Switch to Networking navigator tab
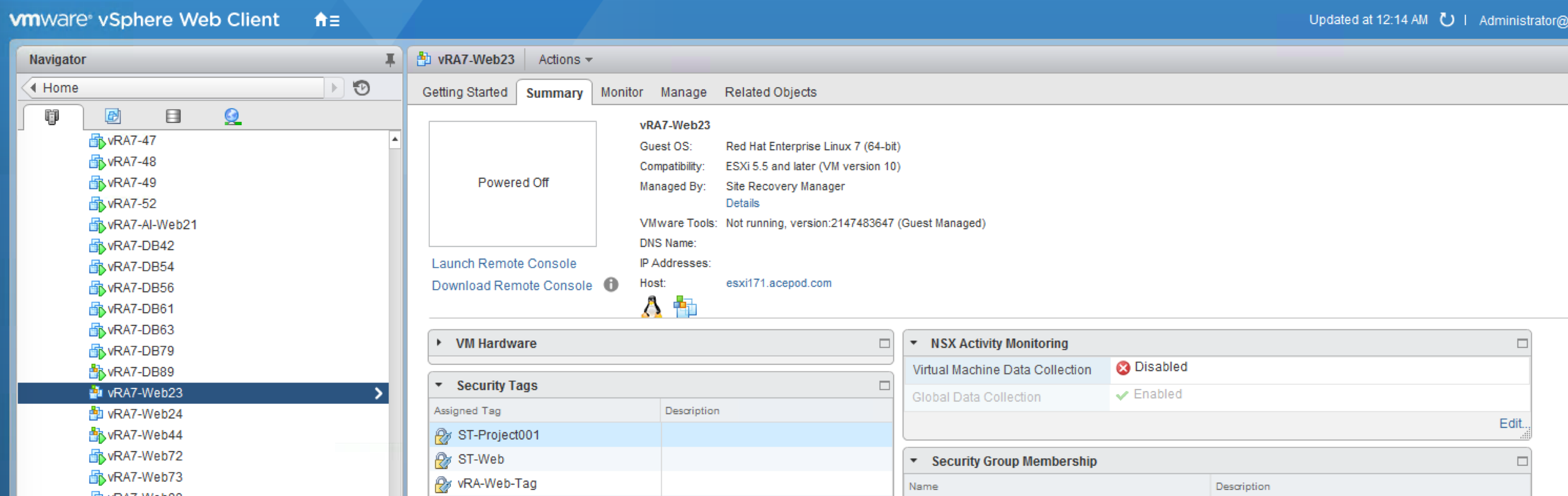This screenshot has width=1568, height=496. pos(232,116)
